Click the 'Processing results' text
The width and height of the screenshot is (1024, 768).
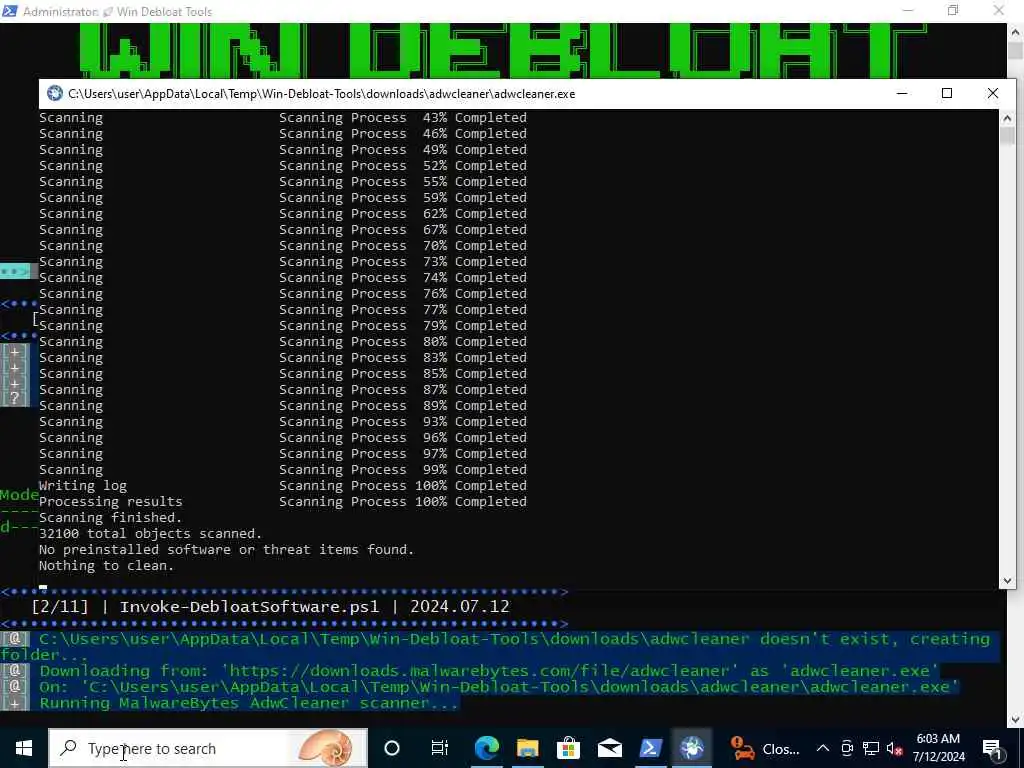tap(110, 502)
